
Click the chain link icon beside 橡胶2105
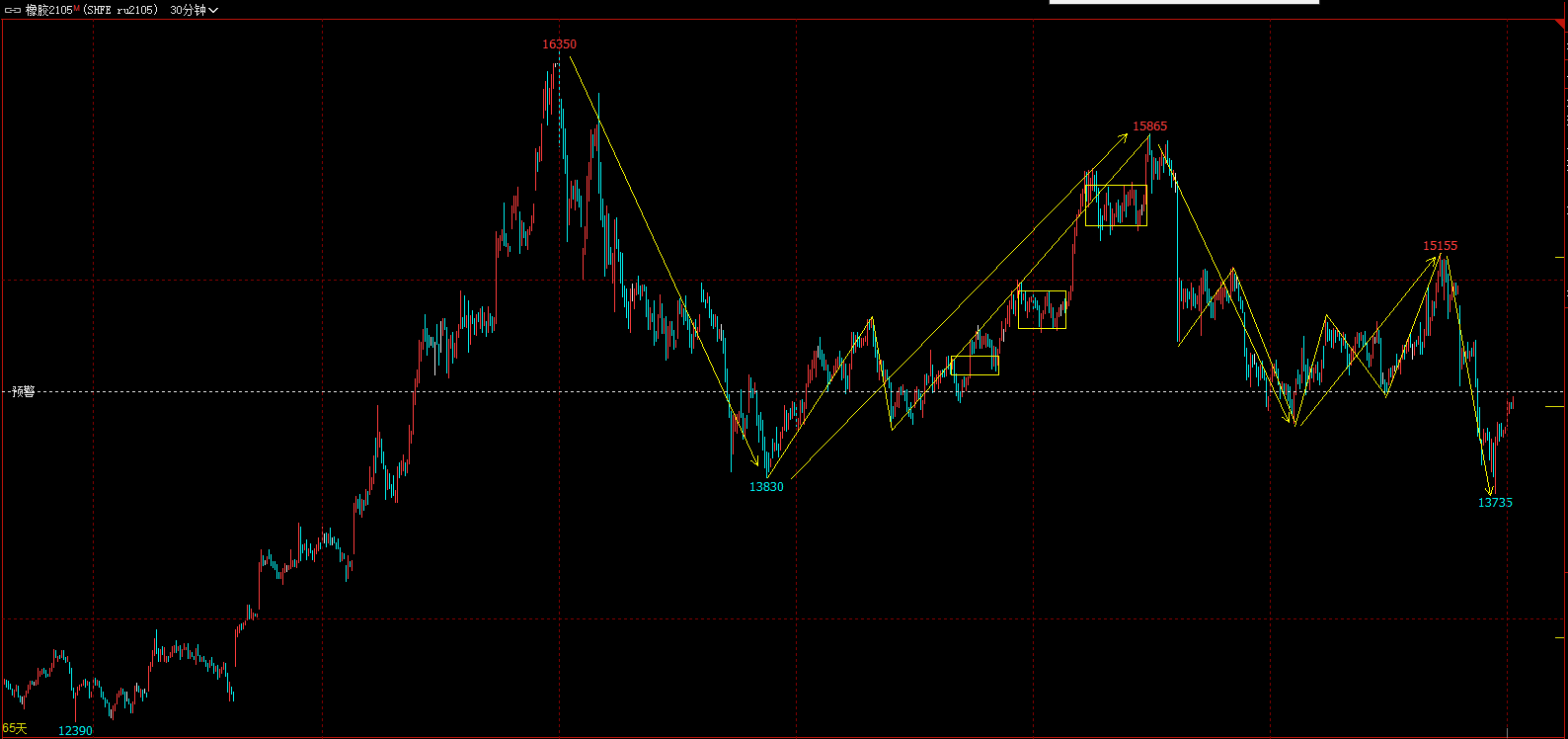(x=13, y=10)
